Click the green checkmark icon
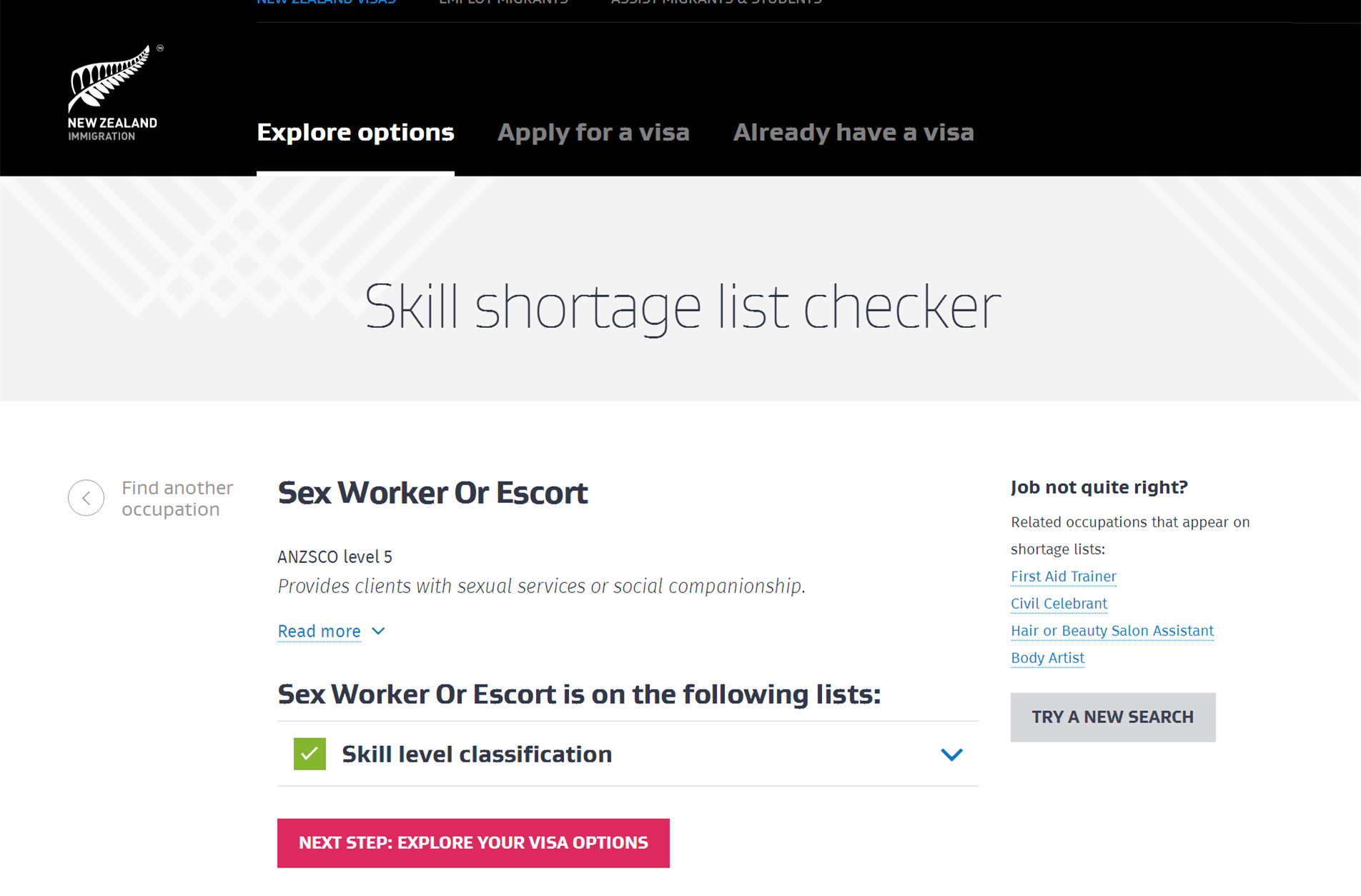The image size is (1361, 896). [310, 754]
